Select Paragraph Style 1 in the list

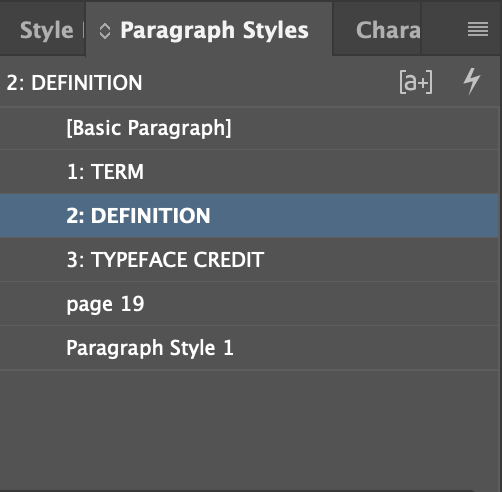click(x=249, y=348)
